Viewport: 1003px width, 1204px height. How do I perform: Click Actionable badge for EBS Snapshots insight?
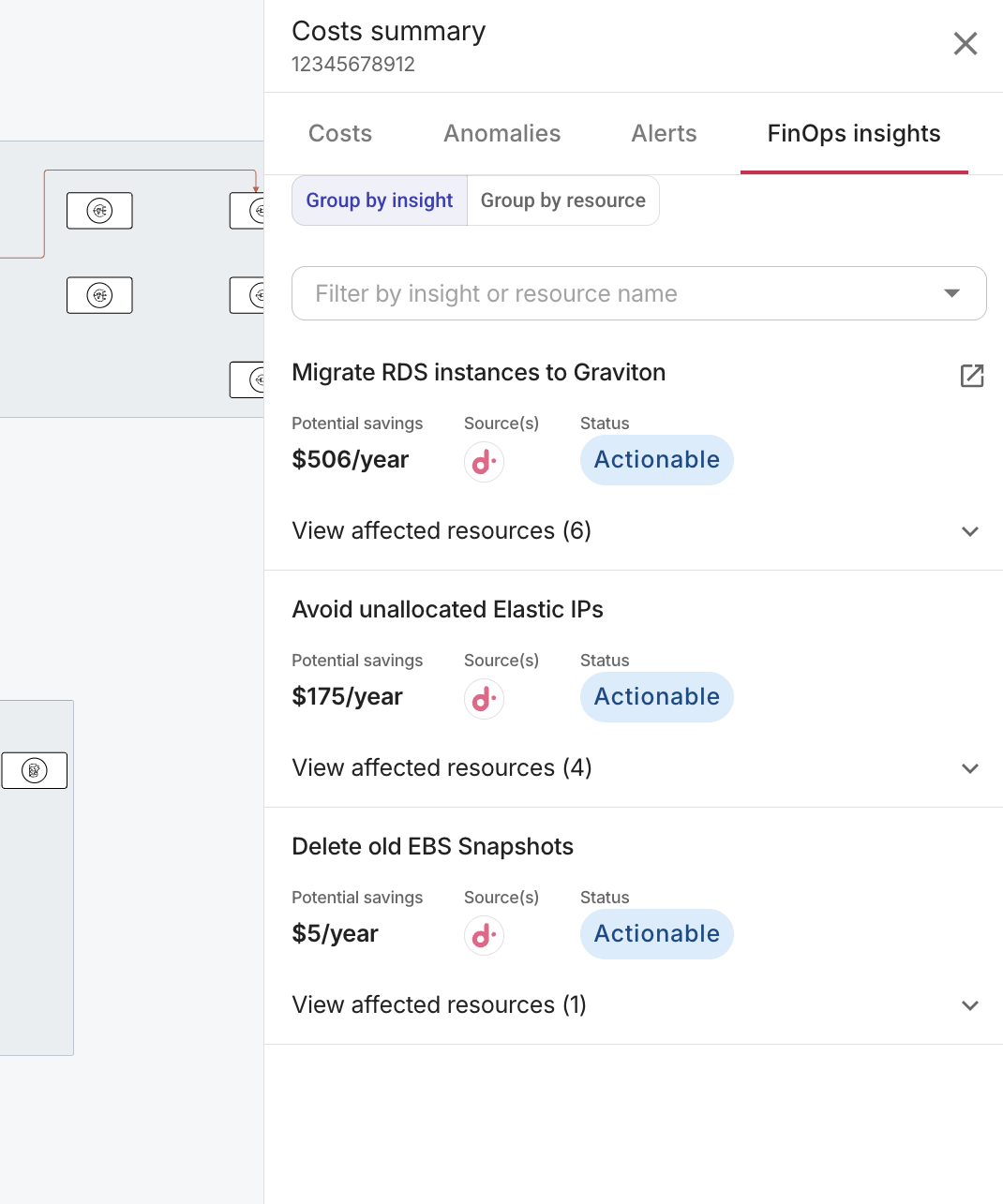(657, 934)
